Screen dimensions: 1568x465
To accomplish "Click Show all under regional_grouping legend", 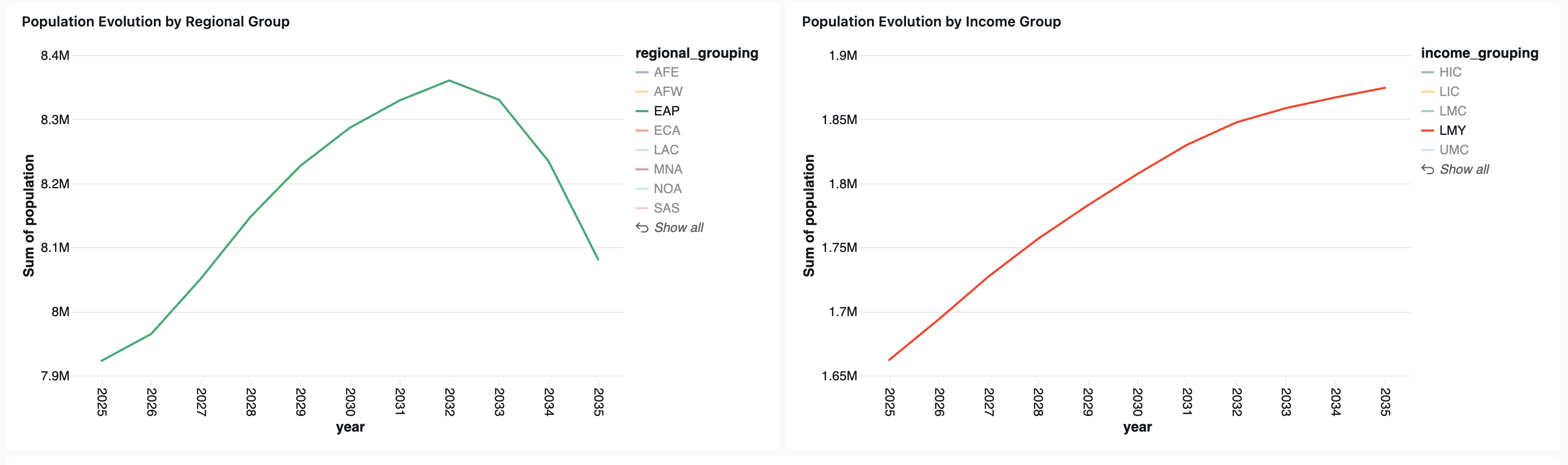I will pyautogui.click(x=678, y=228).
